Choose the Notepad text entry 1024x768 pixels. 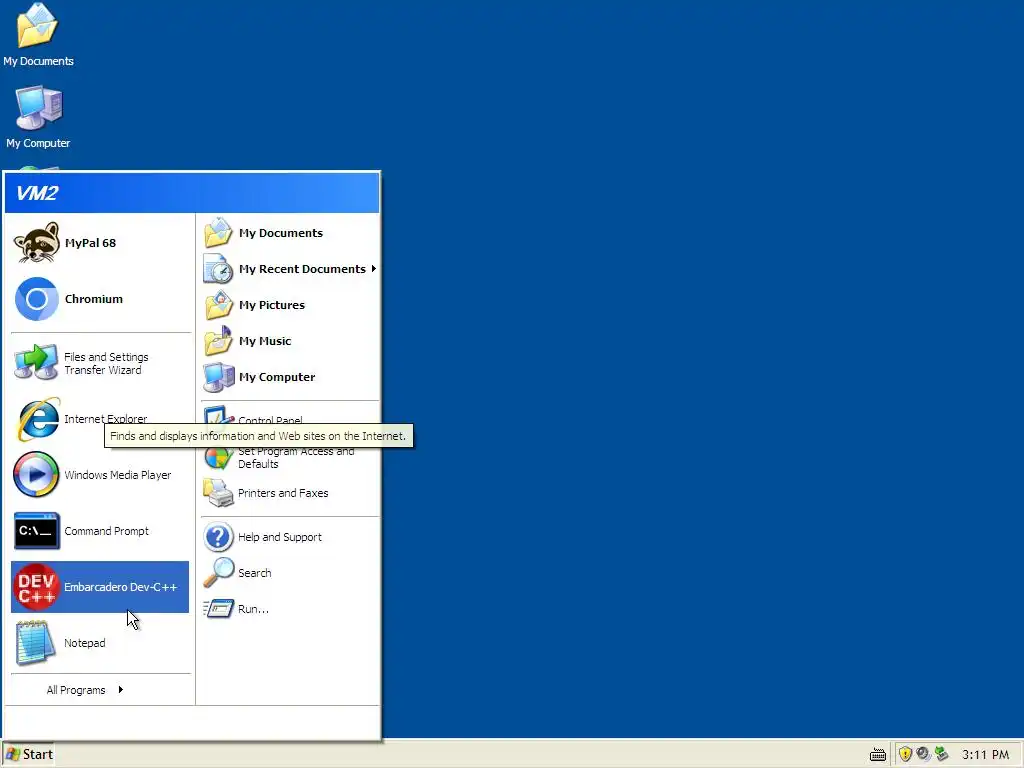(84, 643)
